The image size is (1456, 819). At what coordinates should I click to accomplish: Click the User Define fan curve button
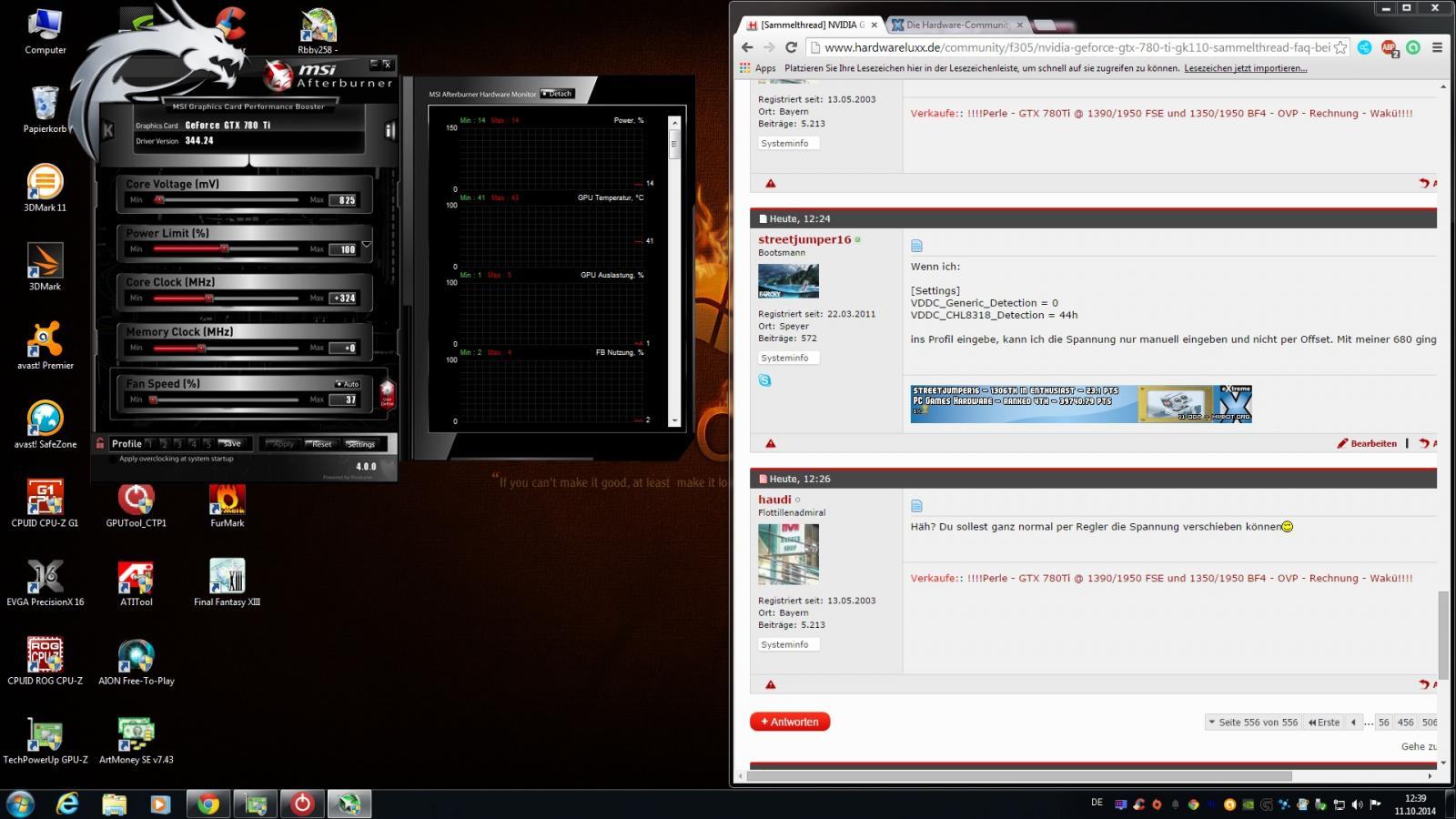(x=387, y=396)
